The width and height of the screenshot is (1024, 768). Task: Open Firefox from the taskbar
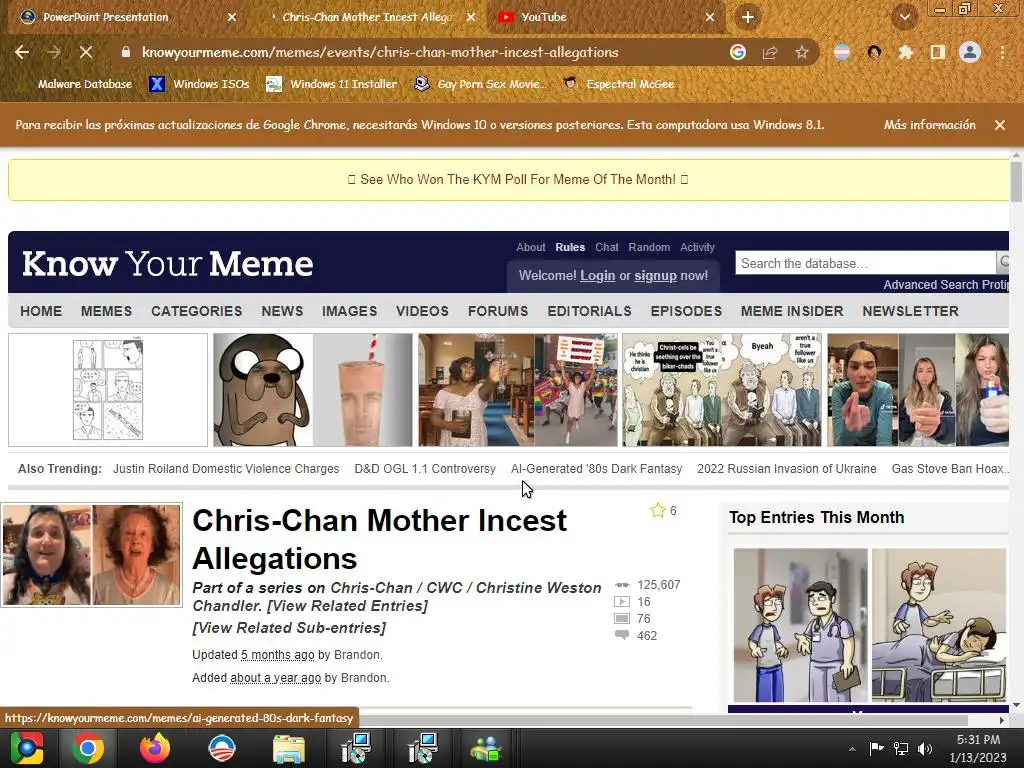(x=155, y=748)
